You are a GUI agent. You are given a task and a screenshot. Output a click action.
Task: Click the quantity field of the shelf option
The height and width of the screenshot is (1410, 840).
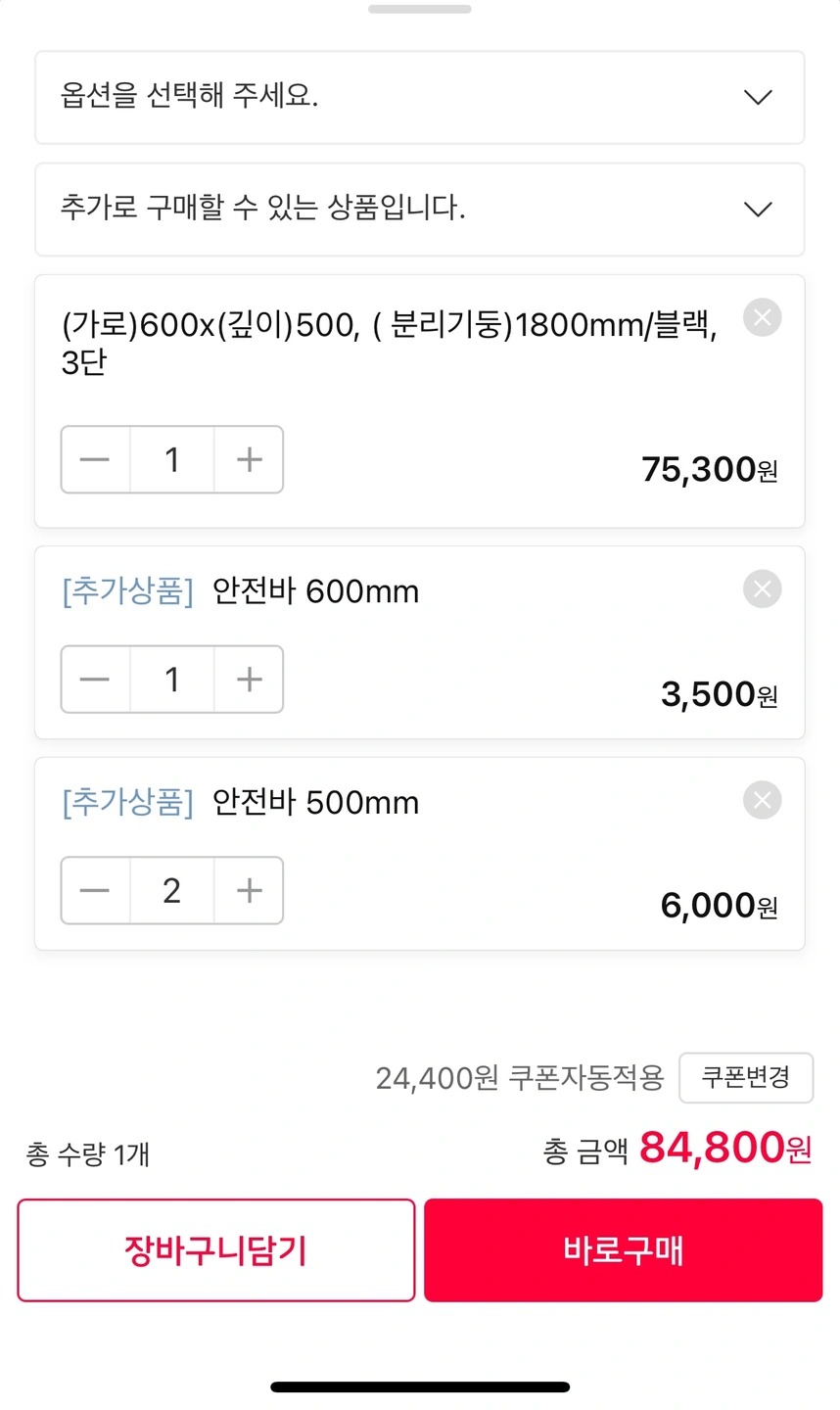tap(172, 459)
